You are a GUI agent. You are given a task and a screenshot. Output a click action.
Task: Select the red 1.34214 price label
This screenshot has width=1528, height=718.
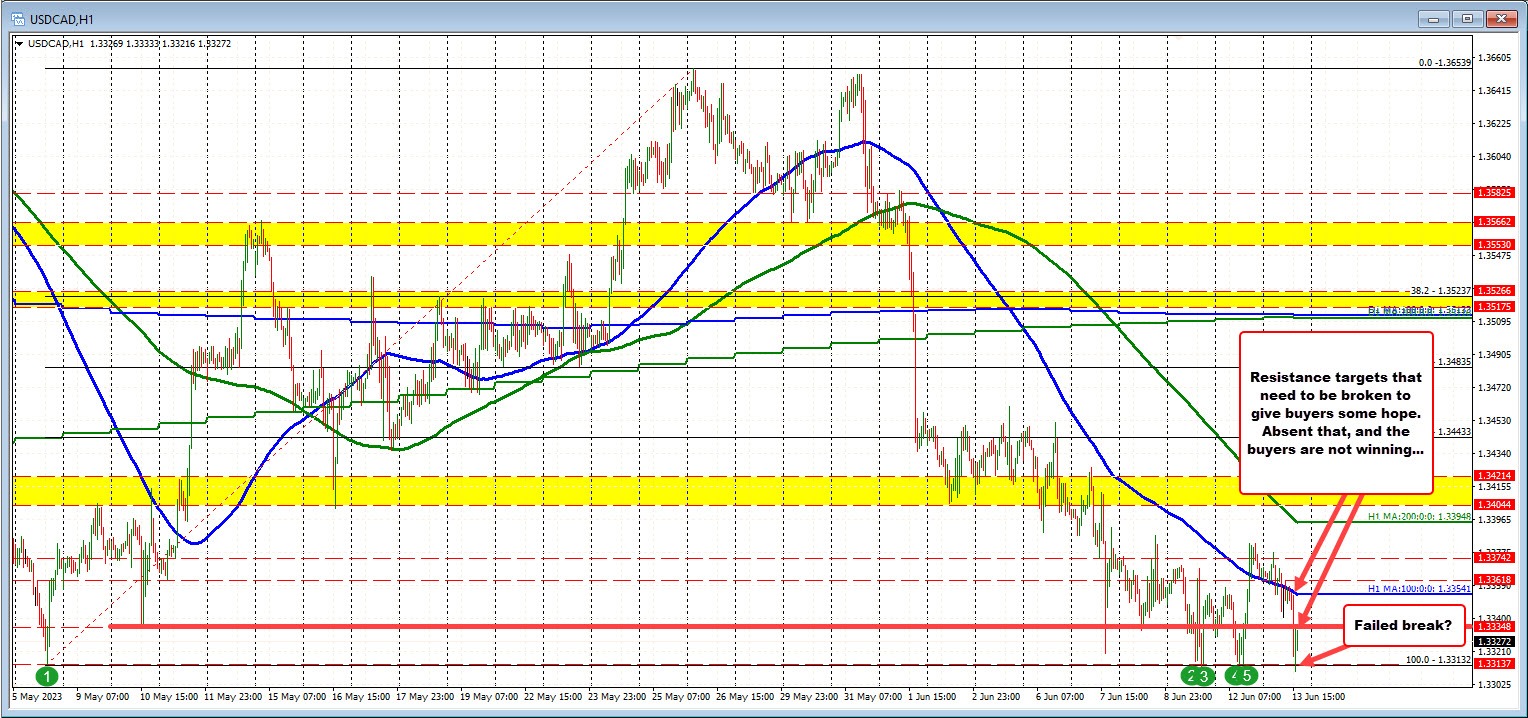click(1494, 475)
